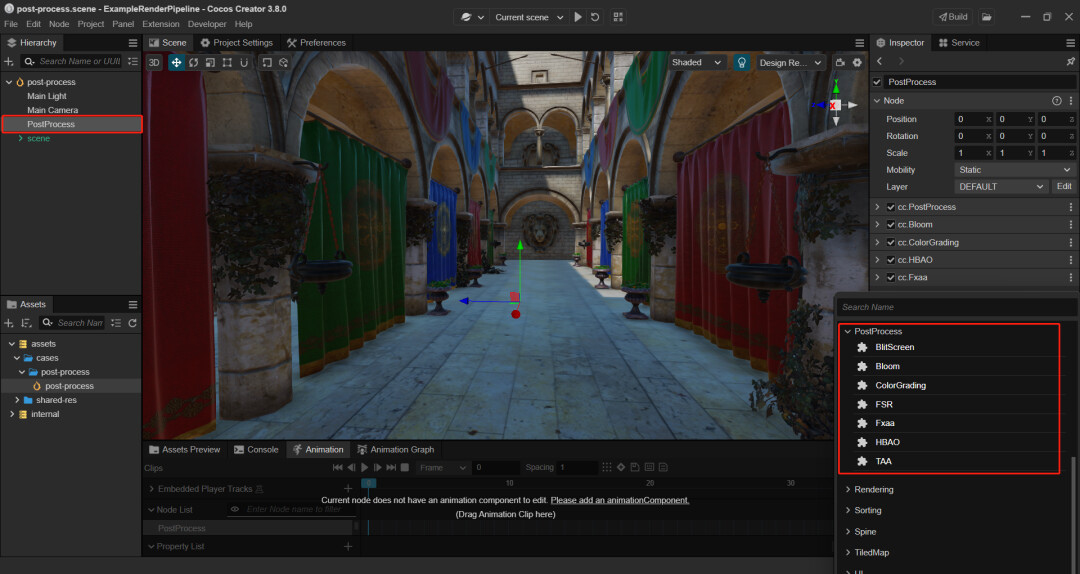Open the Shaded render mode dropdown
1080x574 pixels.
(697, 62)
